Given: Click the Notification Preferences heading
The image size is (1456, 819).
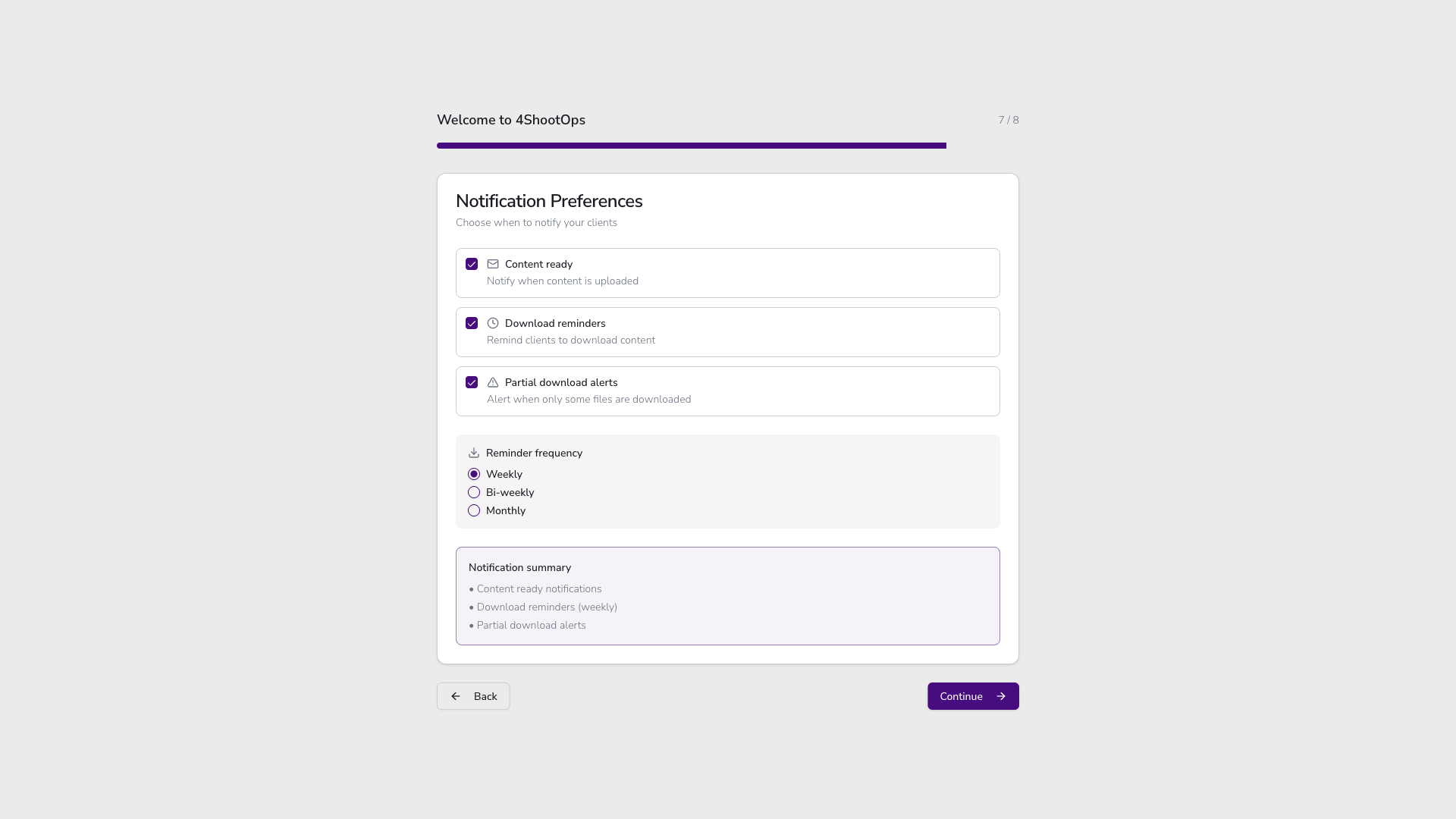Looking at the screenshot, I should pyautogui.click(x=549, y=201).
